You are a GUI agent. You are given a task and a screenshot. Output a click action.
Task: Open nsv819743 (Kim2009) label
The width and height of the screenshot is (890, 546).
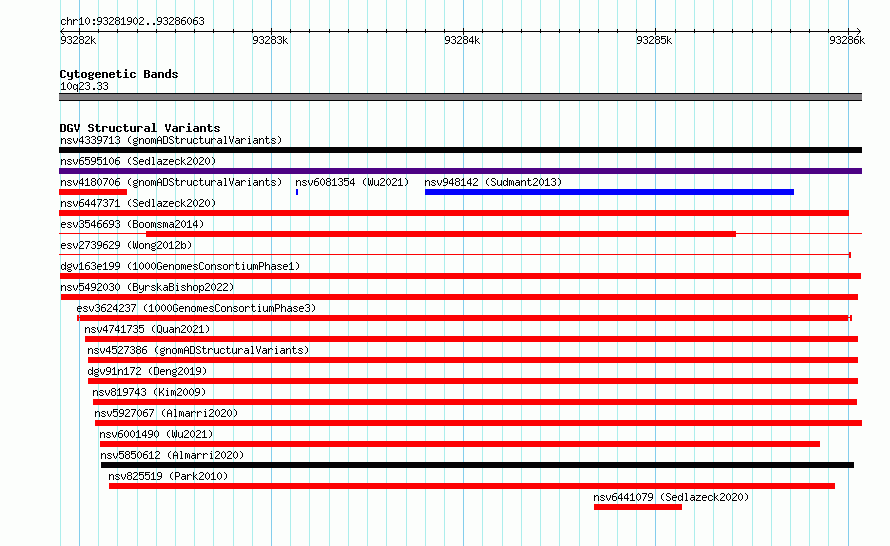pos(149,392)
